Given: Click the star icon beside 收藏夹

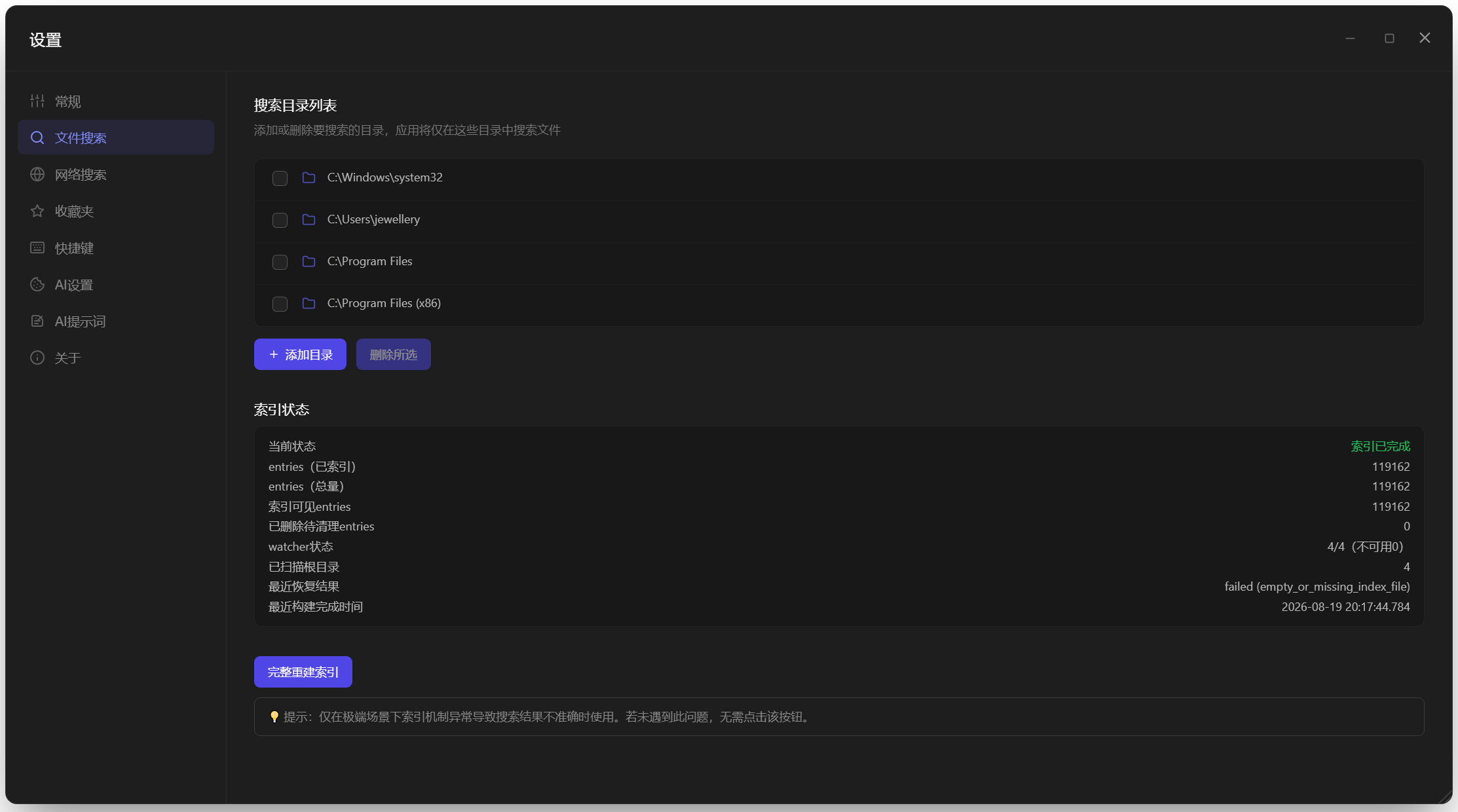Looking at the screenshot, I should tap(37, 211).
